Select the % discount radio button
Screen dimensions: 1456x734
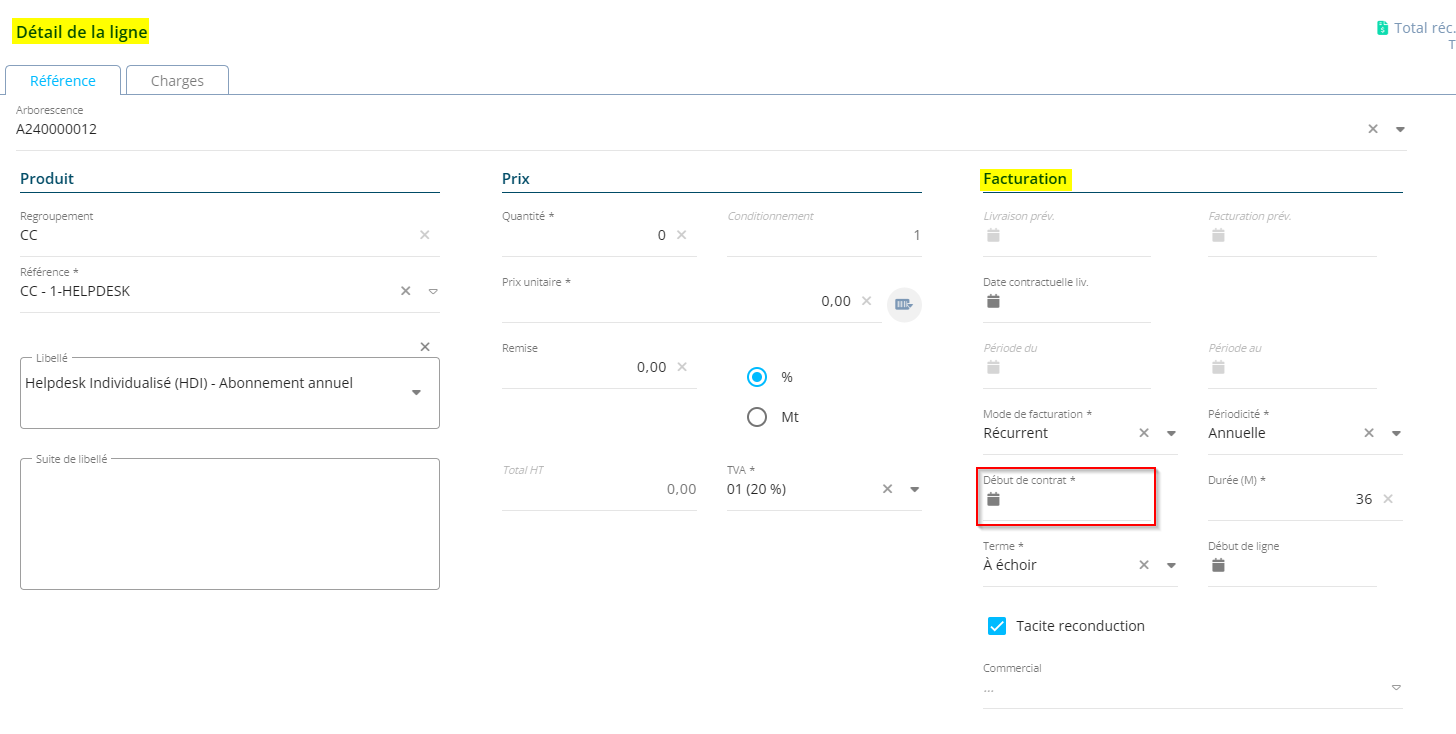click(757, 377)
